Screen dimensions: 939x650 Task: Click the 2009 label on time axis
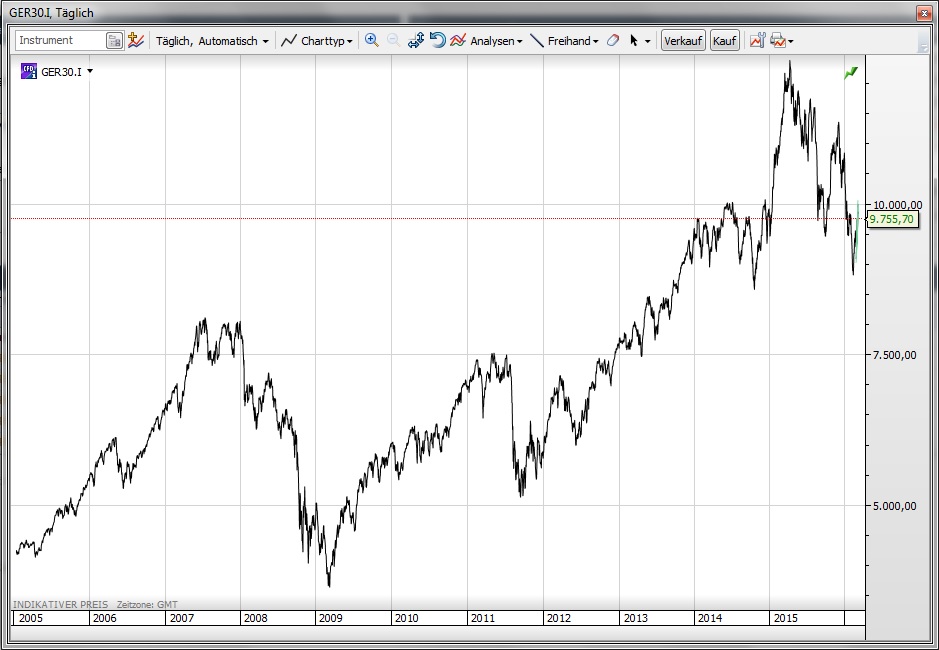(x=331, y=618)
